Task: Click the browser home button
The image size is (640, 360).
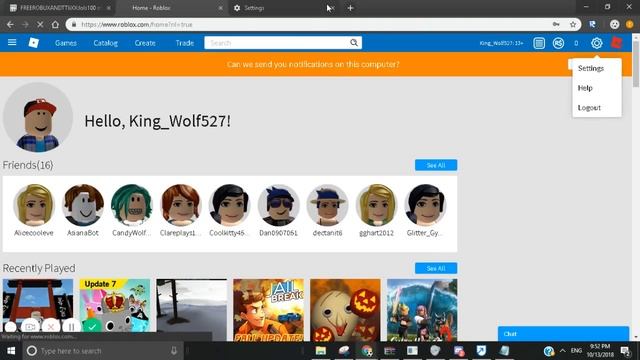Action: tap(55, 24)
